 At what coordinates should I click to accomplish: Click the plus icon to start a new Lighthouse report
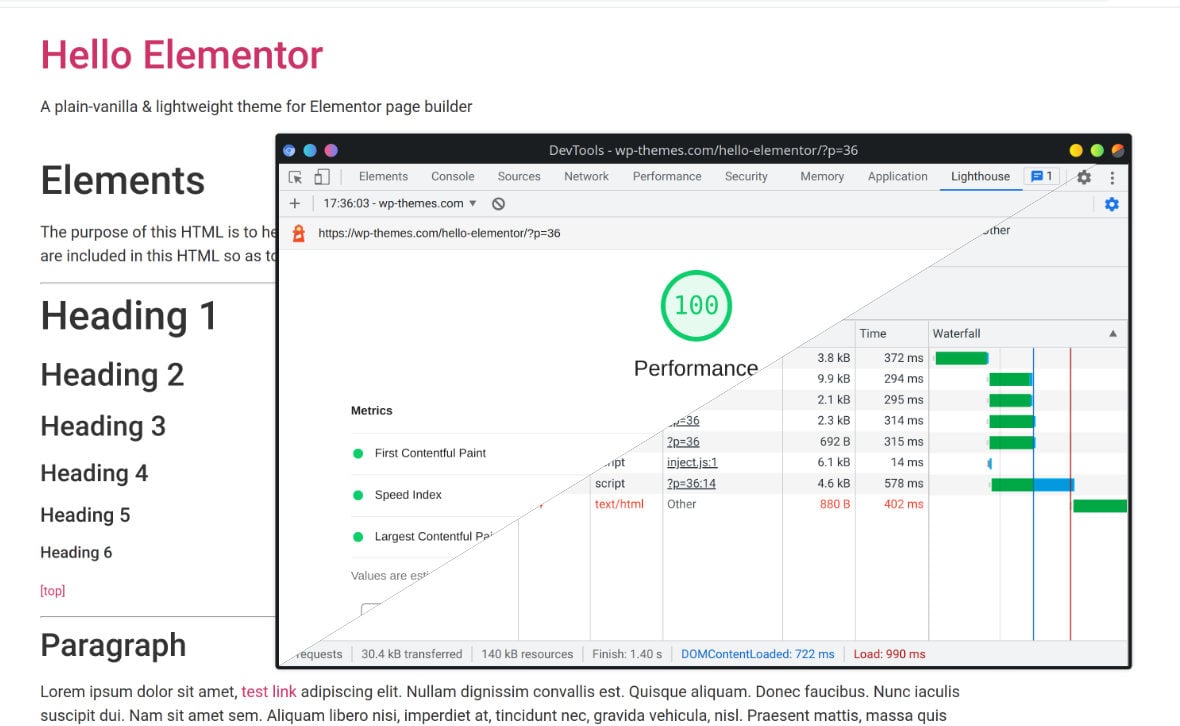295,204
